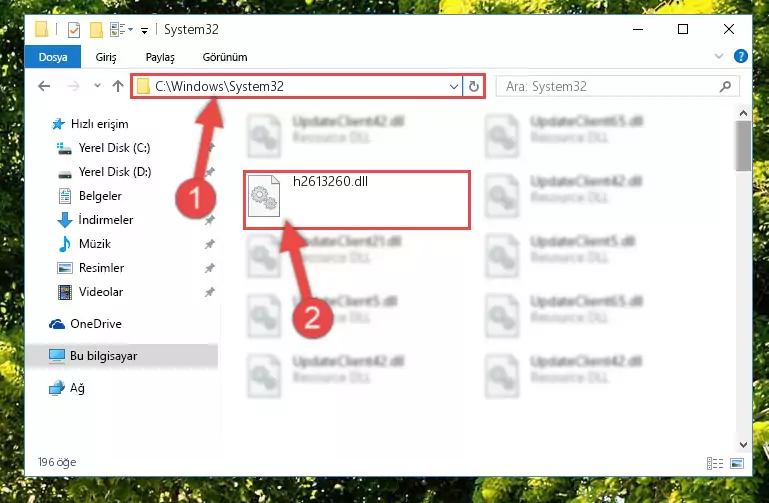Open the Müzik folder in the sidebar
Screen dimensions: 769x503
pos(84,244)
